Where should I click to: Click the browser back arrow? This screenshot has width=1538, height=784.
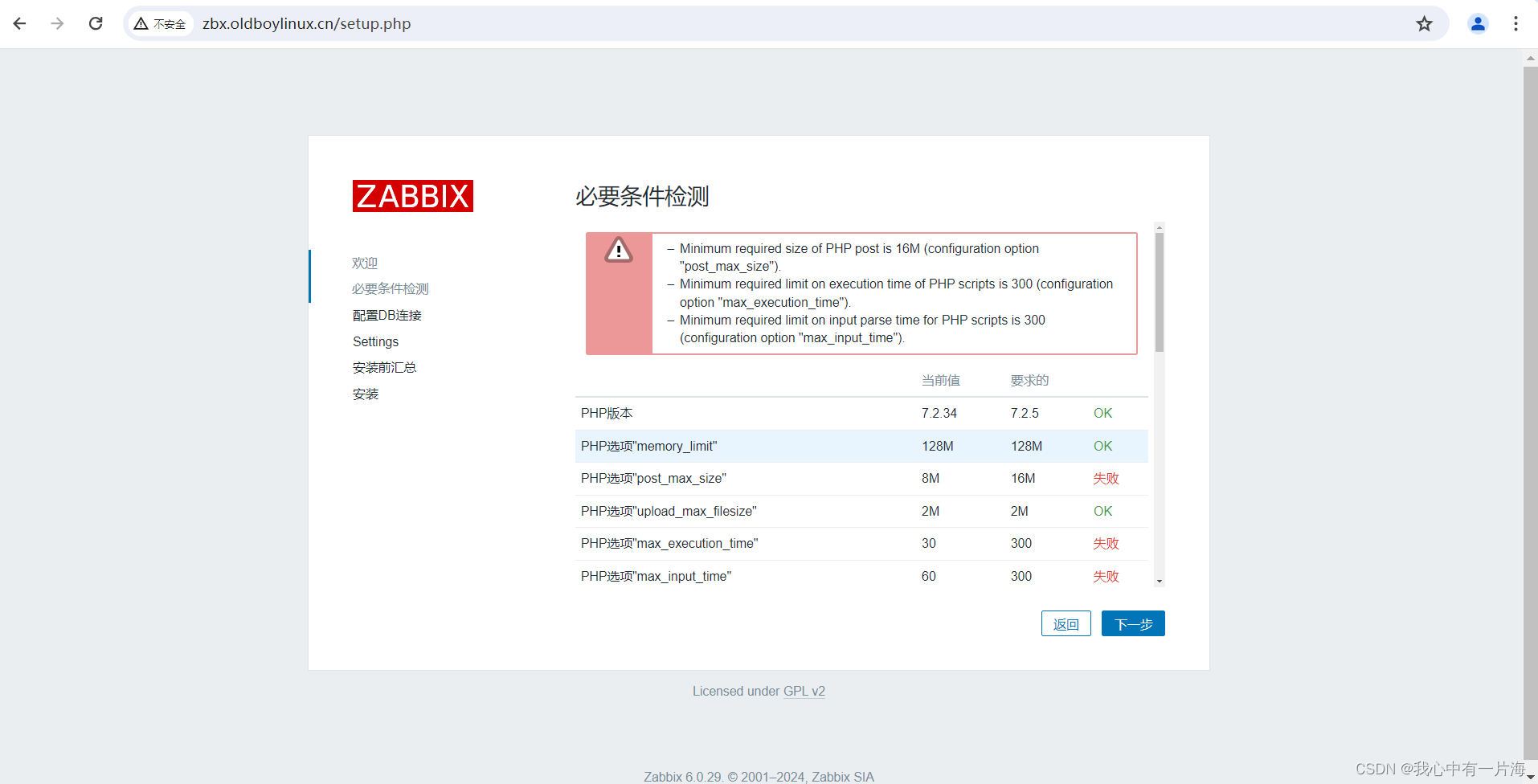(x=20, y=23)
